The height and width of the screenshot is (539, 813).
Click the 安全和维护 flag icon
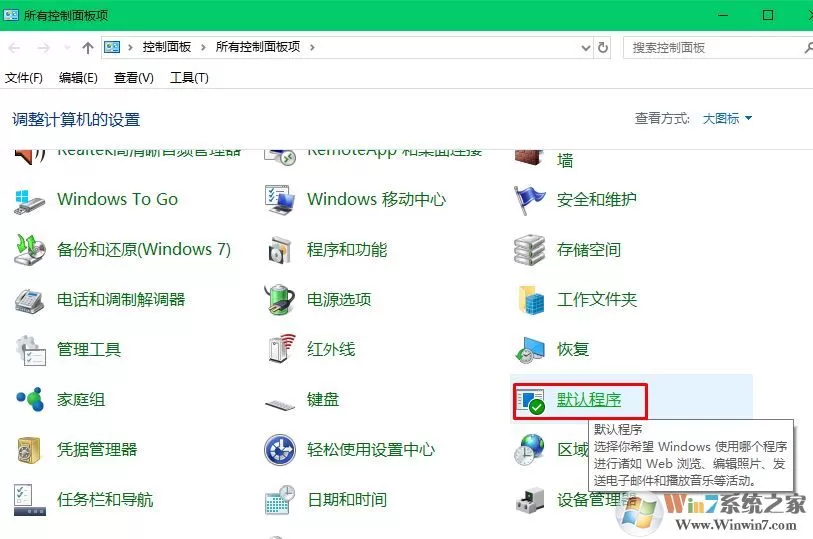pos(529,200)
